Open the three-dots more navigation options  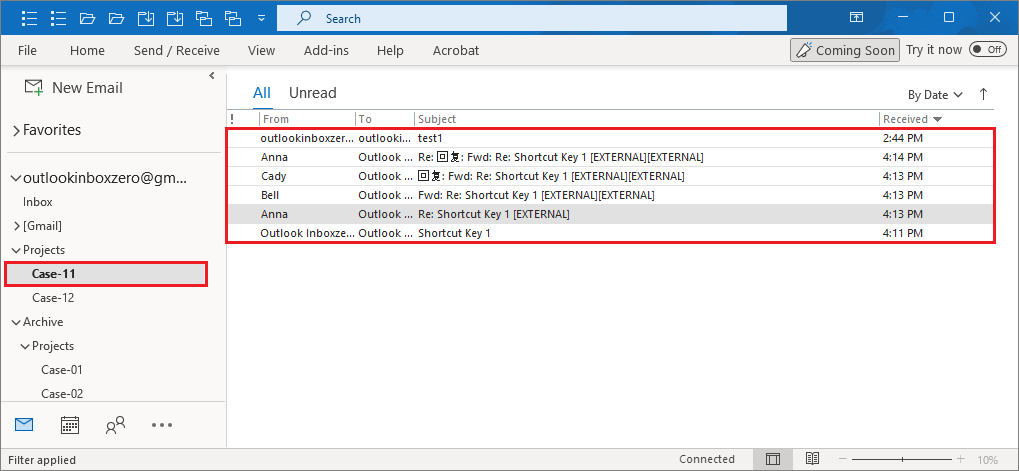[162, 425]
